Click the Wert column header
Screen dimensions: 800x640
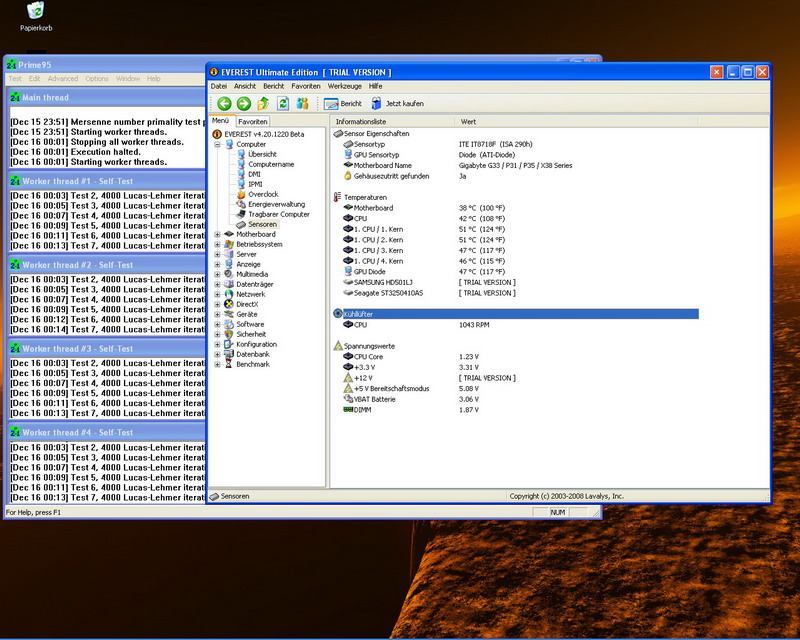(576, 121)
